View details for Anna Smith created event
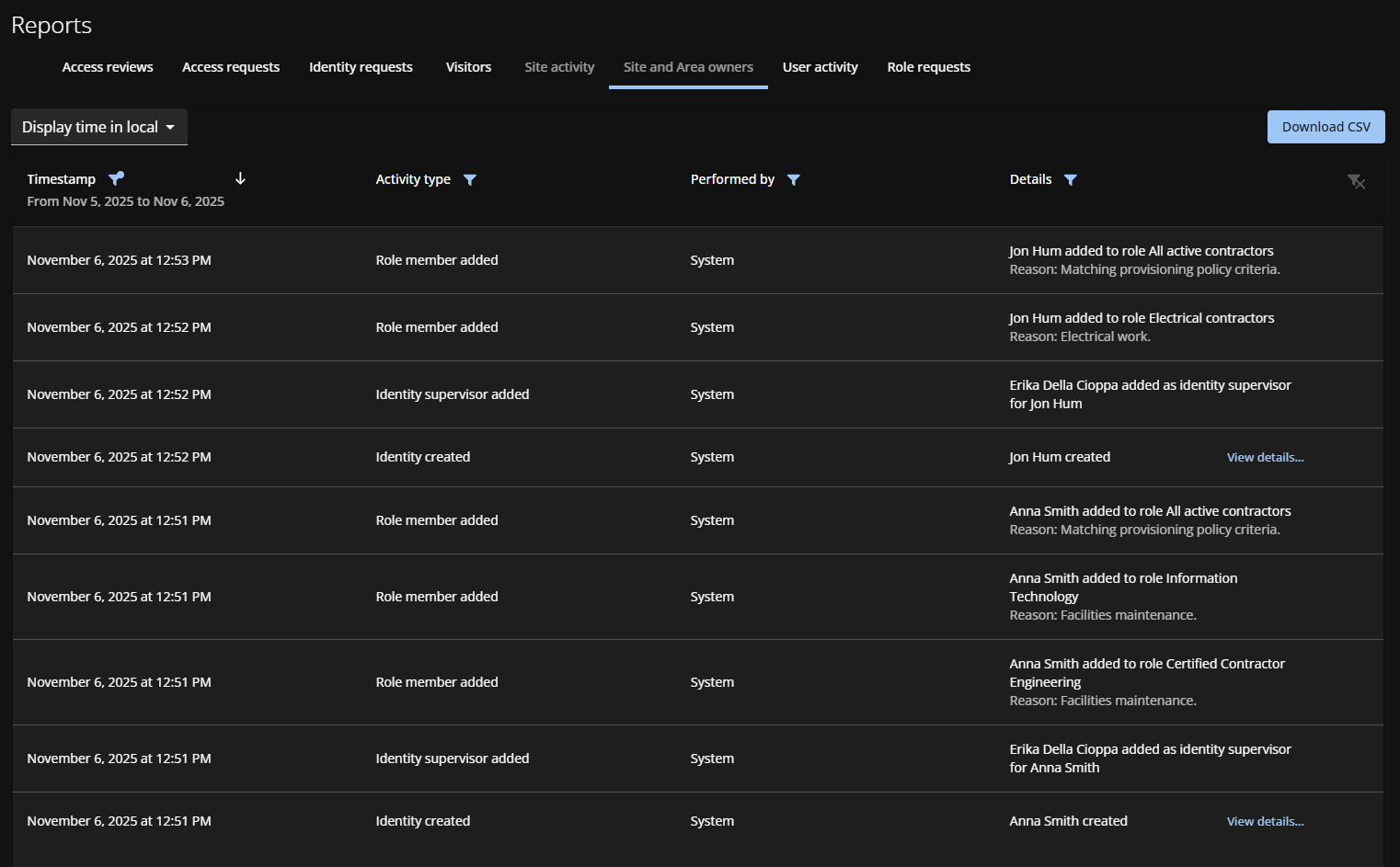This screenshot has height=867, width=1400. tap(1265, 820)
